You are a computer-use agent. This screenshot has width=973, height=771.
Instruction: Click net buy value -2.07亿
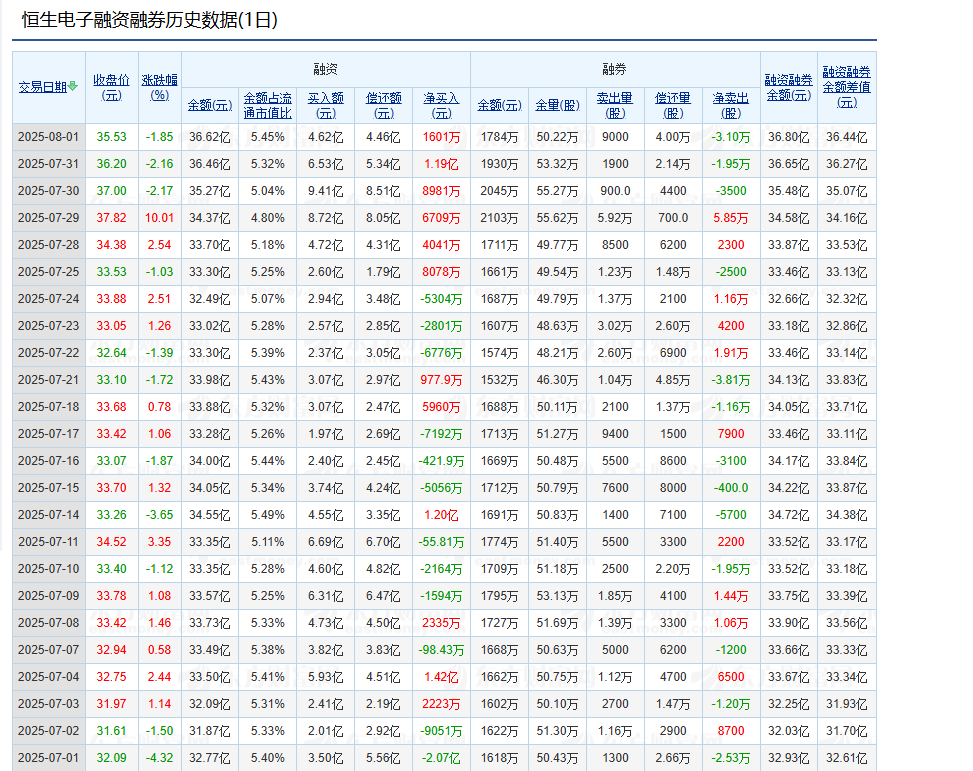441,758
